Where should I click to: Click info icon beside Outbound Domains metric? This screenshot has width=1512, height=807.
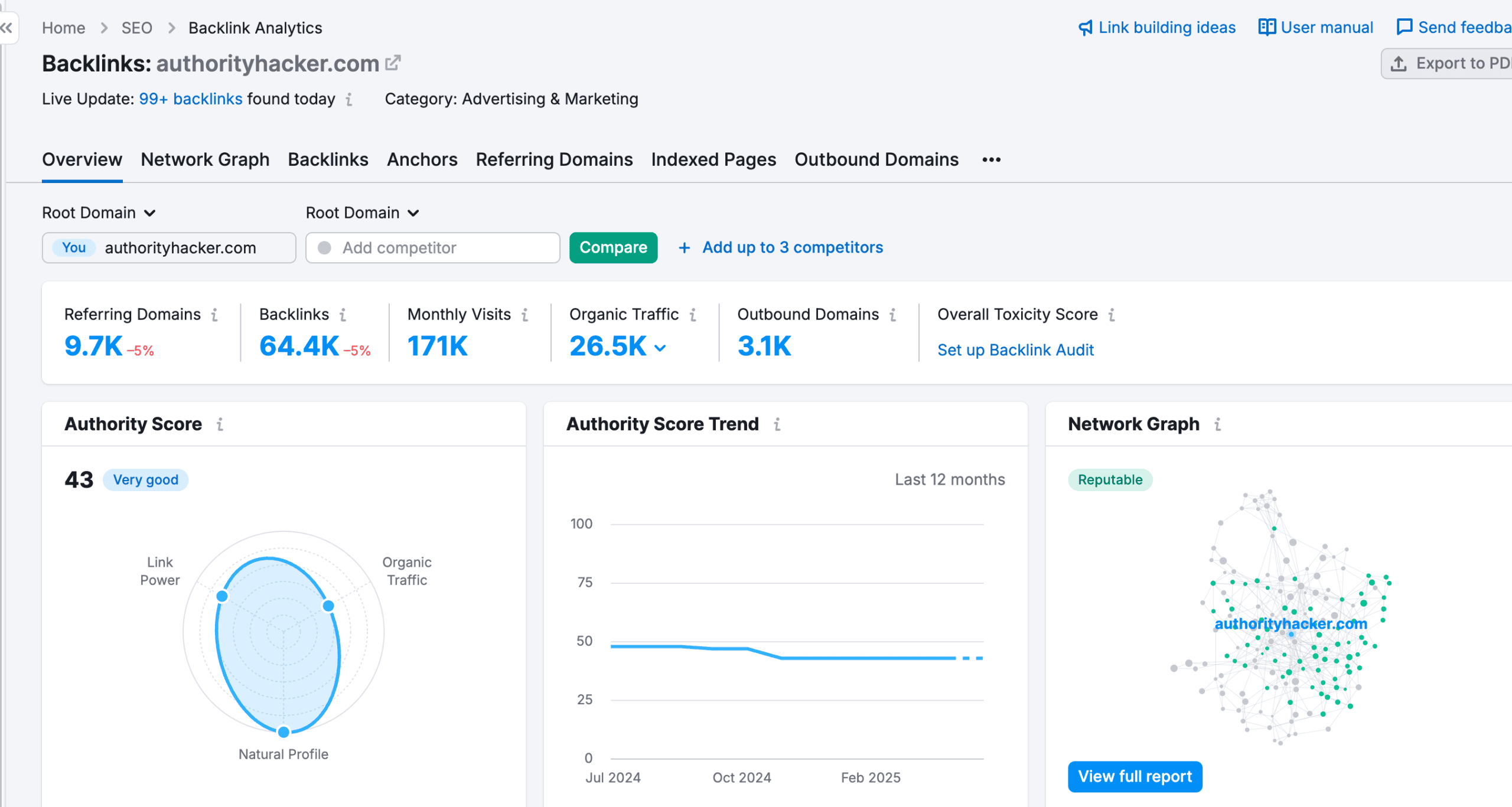point(893,315)
